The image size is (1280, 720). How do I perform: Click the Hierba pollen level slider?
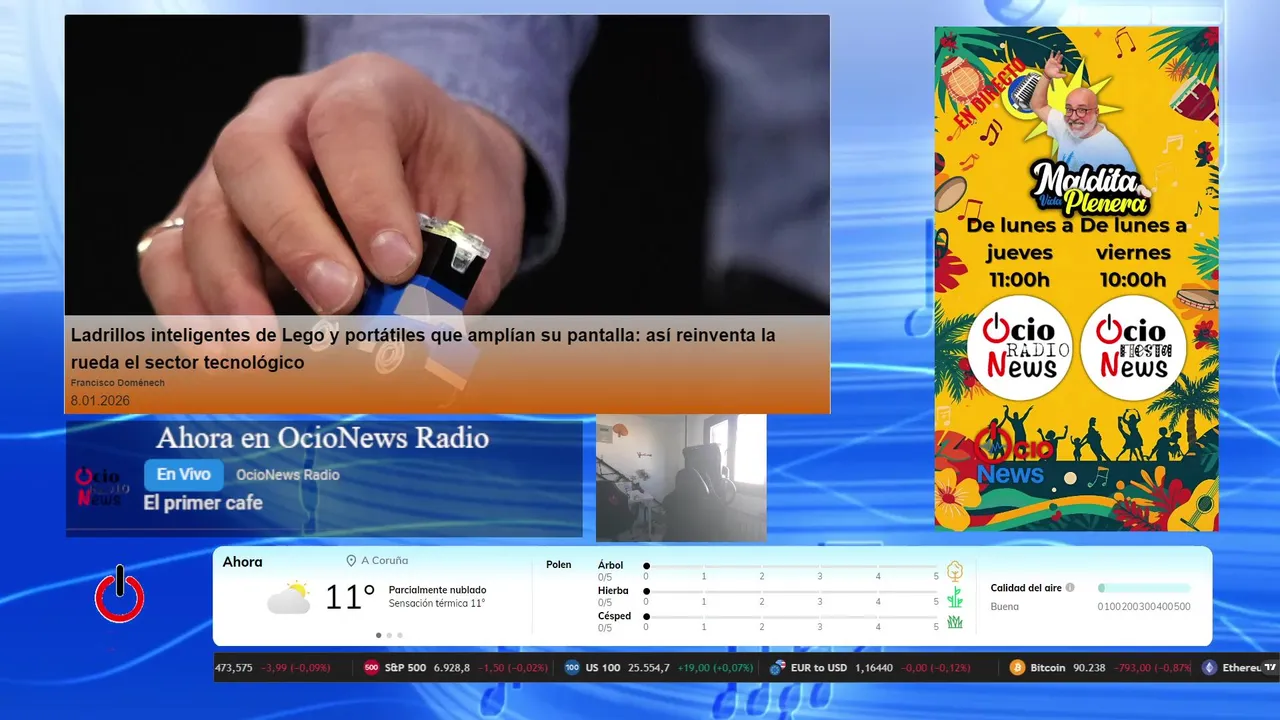pyautogui.click(x=792, y=592)
